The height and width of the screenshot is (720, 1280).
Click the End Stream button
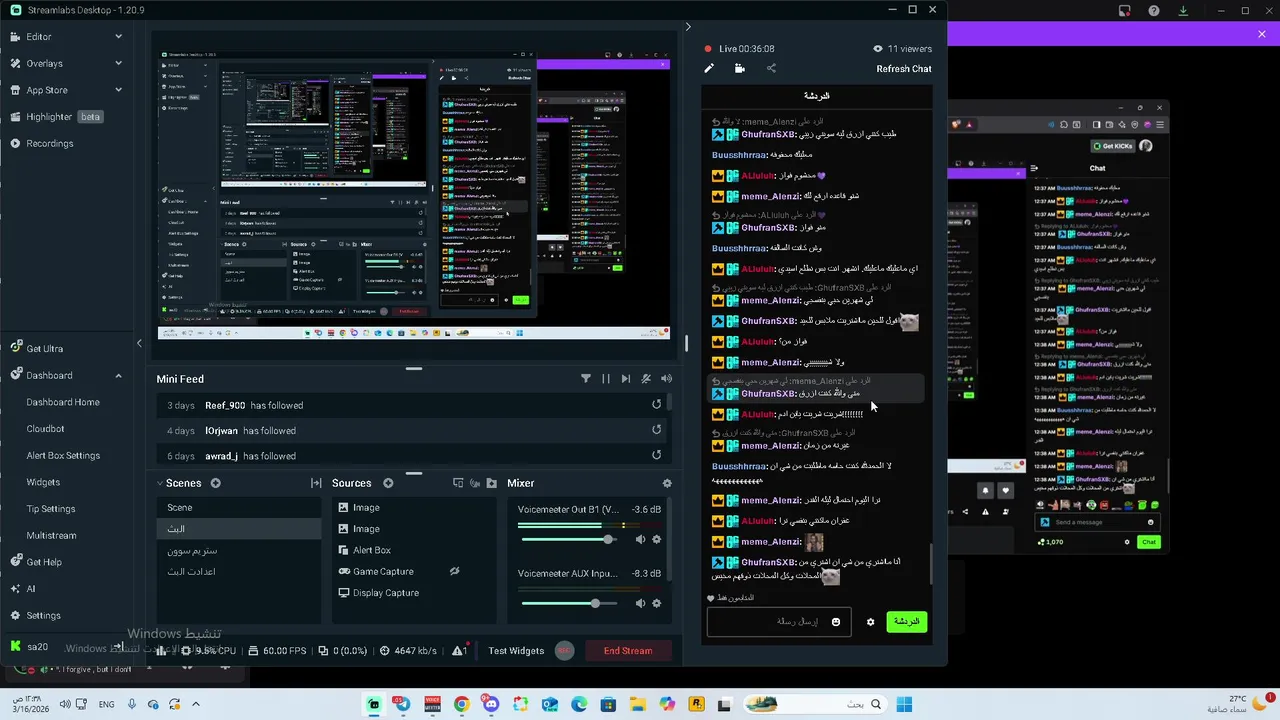(628, 651)
